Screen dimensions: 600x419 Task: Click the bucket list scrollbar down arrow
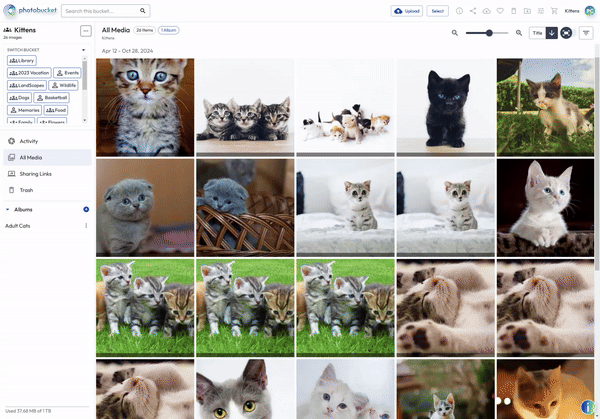[85, 120]
